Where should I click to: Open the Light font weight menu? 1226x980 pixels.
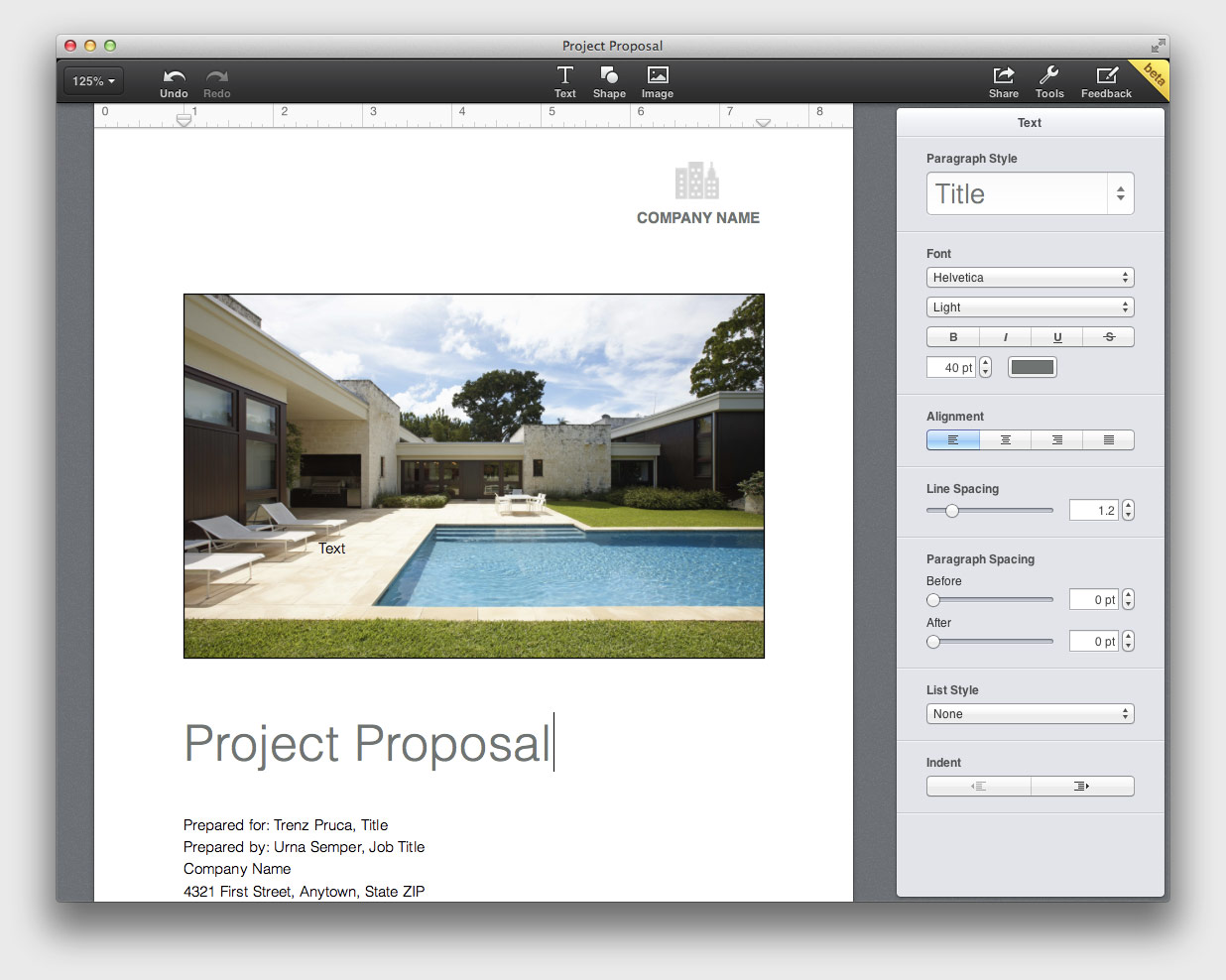pyautogui.click(x=1030, y=307)
